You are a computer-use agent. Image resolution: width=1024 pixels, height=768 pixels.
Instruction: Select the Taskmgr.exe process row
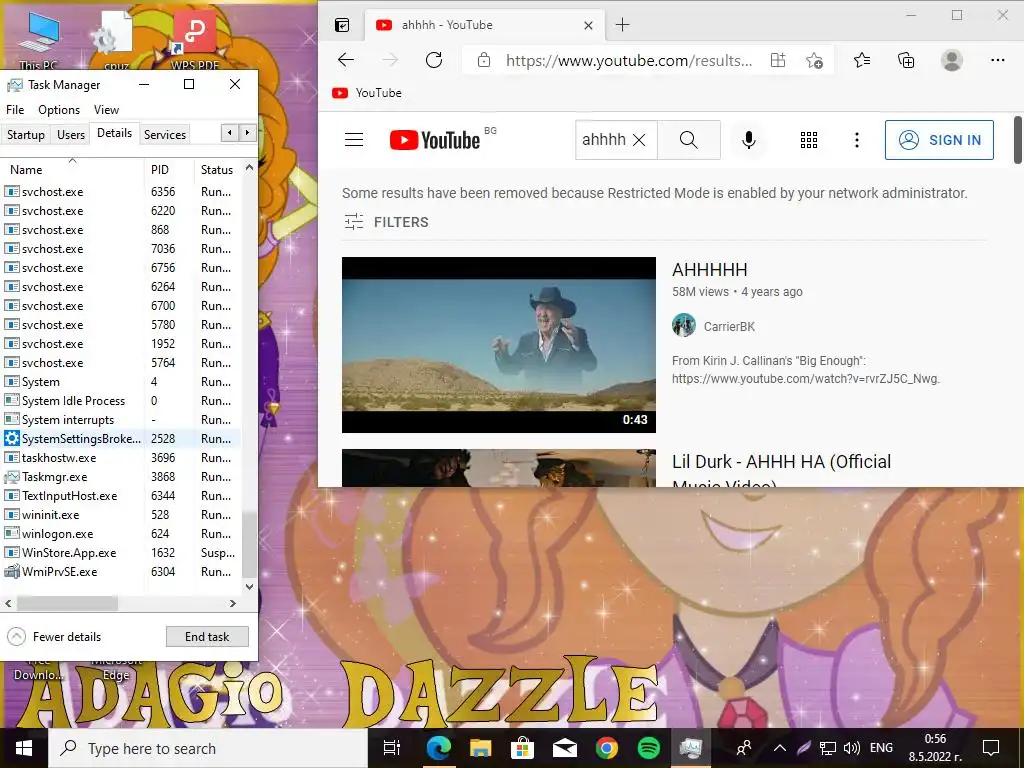pos(121,477)
